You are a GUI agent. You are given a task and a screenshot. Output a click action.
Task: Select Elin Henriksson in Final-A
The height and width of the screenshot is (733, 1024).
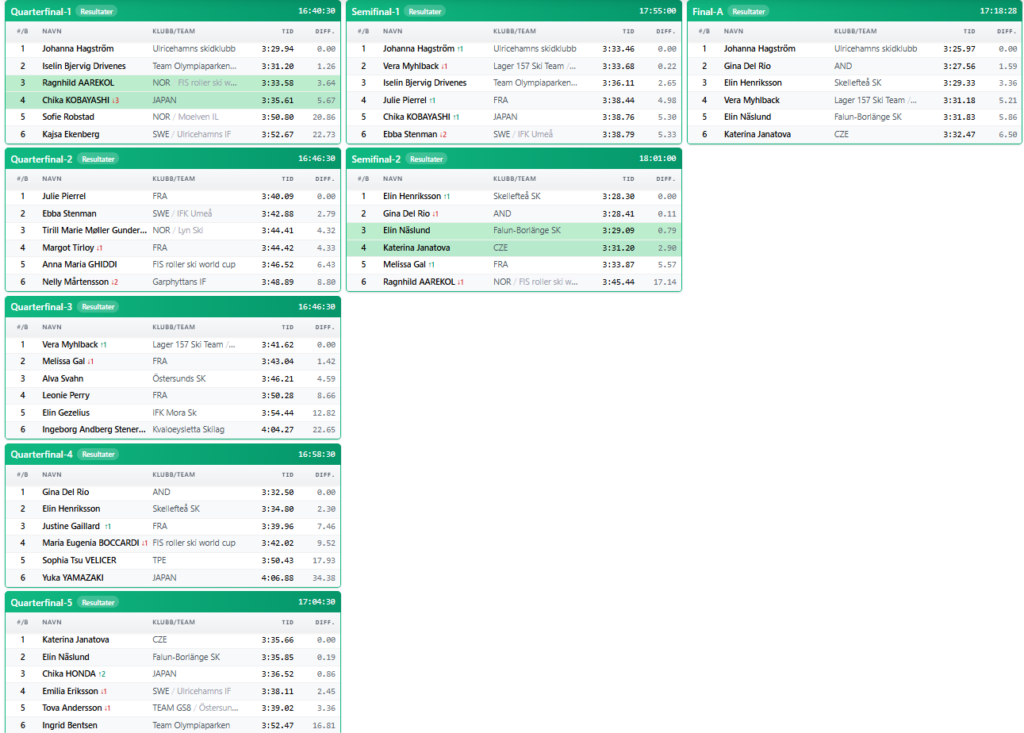click(x=854, y=83)
